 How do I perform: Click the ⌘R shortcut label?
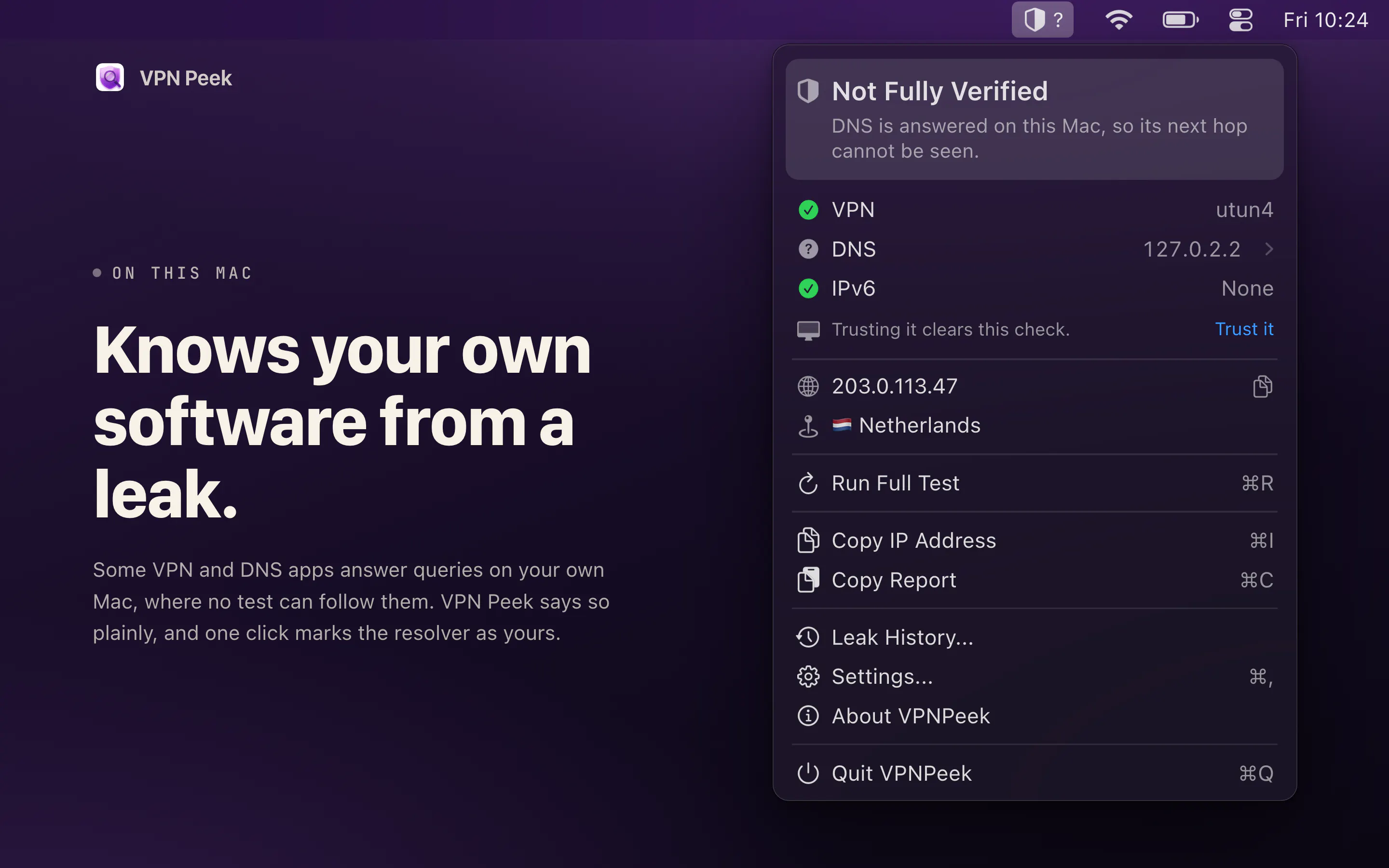pyautogui.click(x=1257, y=483)
